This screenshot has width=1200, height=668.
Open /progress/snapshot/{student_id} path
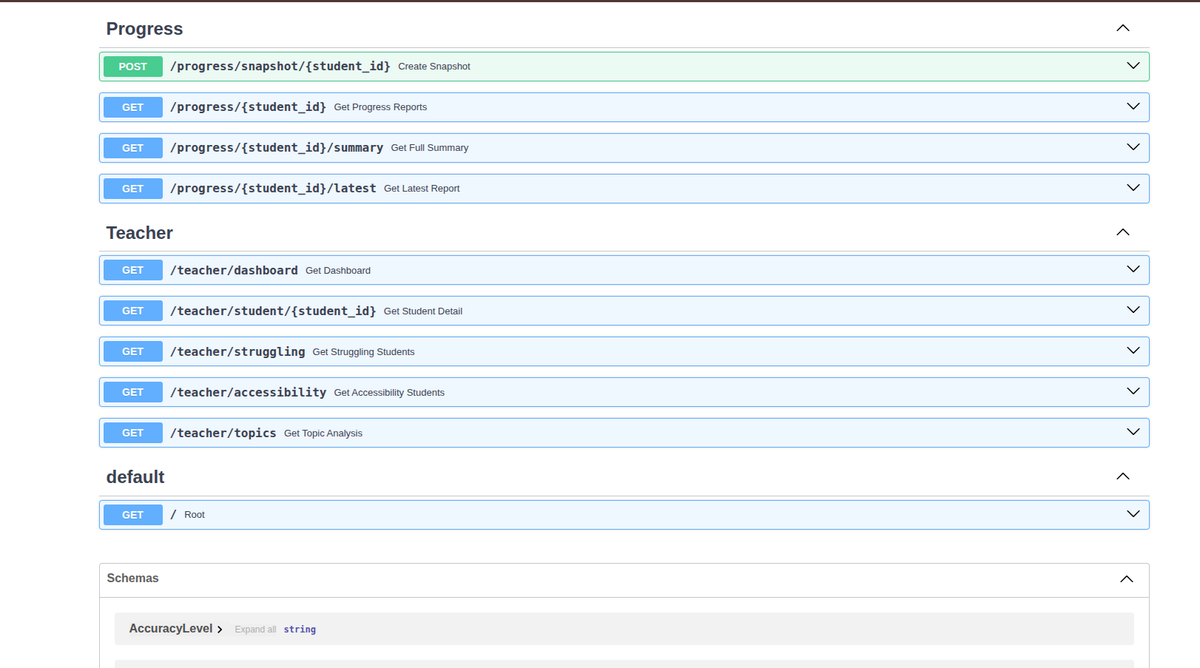(x=280, y=66)
